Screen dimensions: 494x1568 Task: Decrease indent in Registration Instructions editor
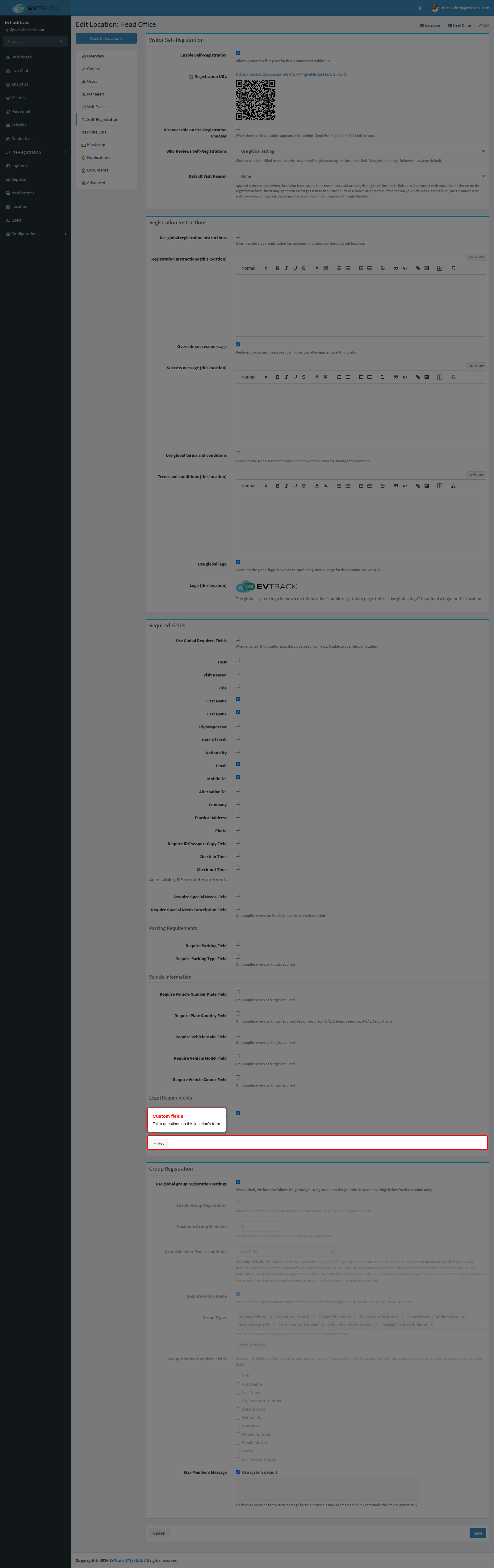(361, 269)
